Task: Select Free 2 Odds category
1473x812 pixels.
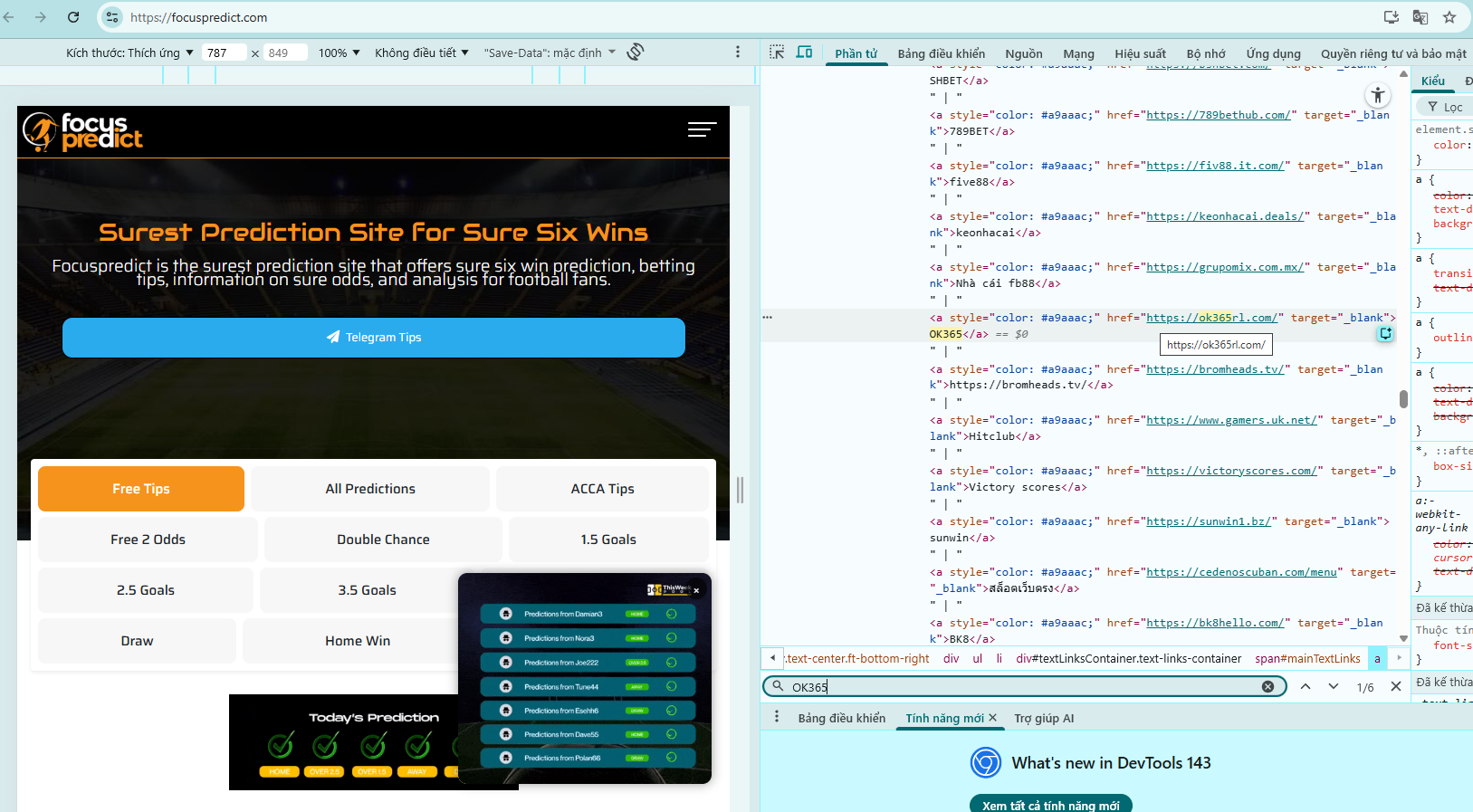Action: coord(148,540)
